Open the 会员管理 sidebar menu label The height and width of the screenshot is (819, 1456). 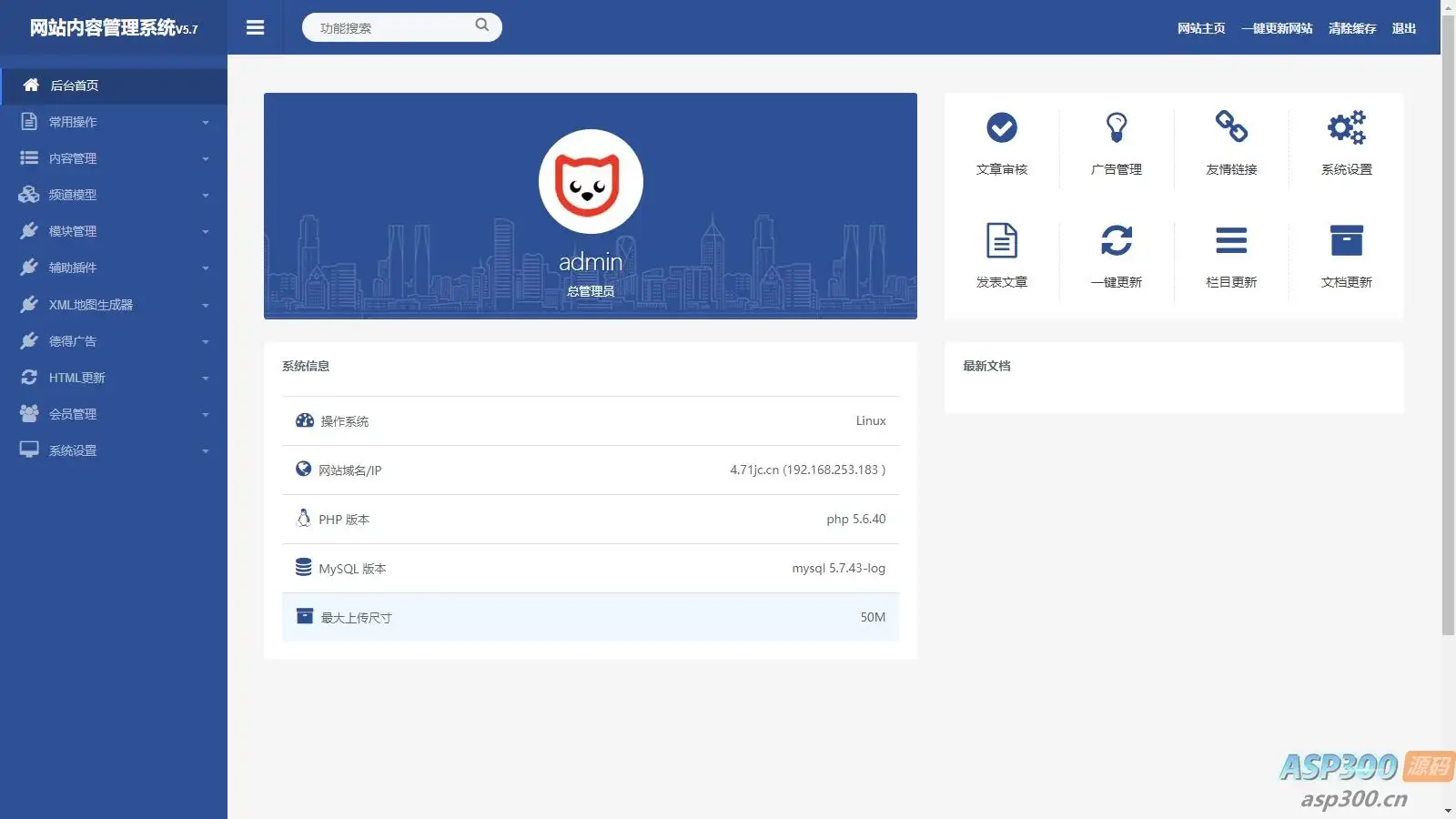[x=73, y=414]
